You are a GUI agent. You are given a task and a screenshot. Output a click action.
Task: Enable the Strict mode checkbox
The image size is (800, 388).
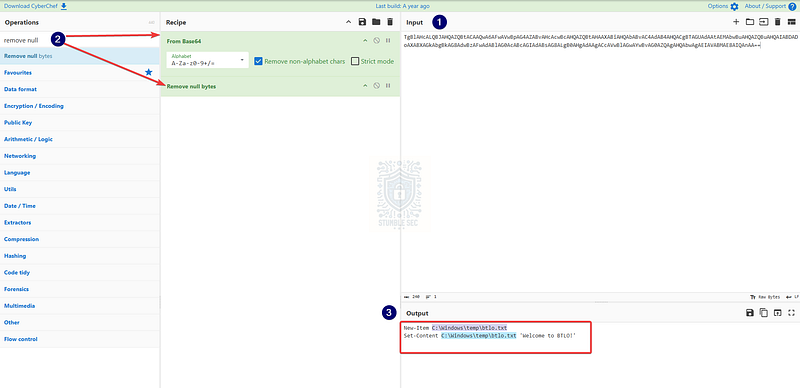(355, 61)
